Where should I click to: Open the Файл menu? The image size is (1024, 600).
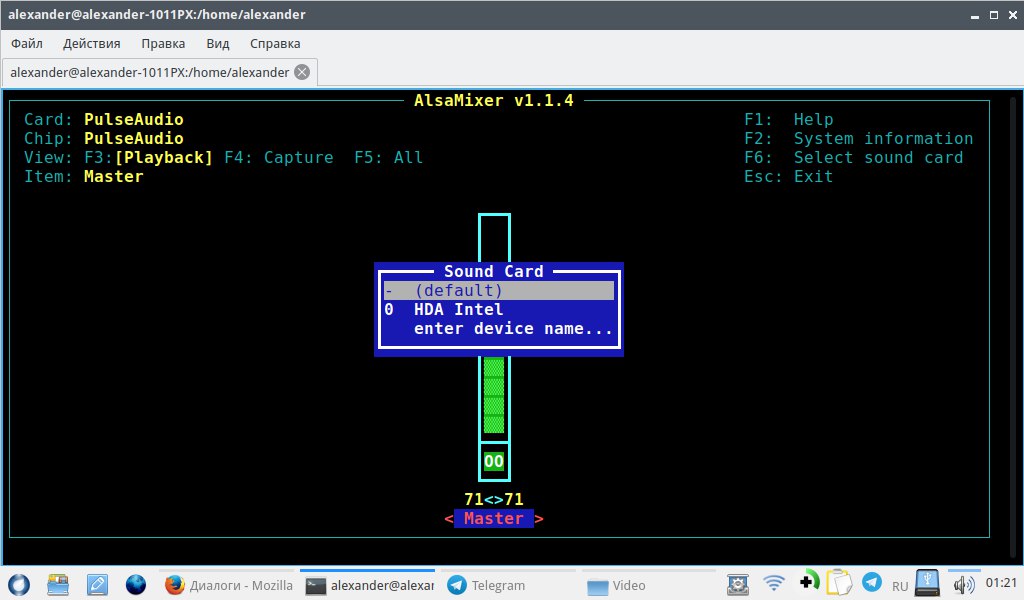(x=27, y=44)
